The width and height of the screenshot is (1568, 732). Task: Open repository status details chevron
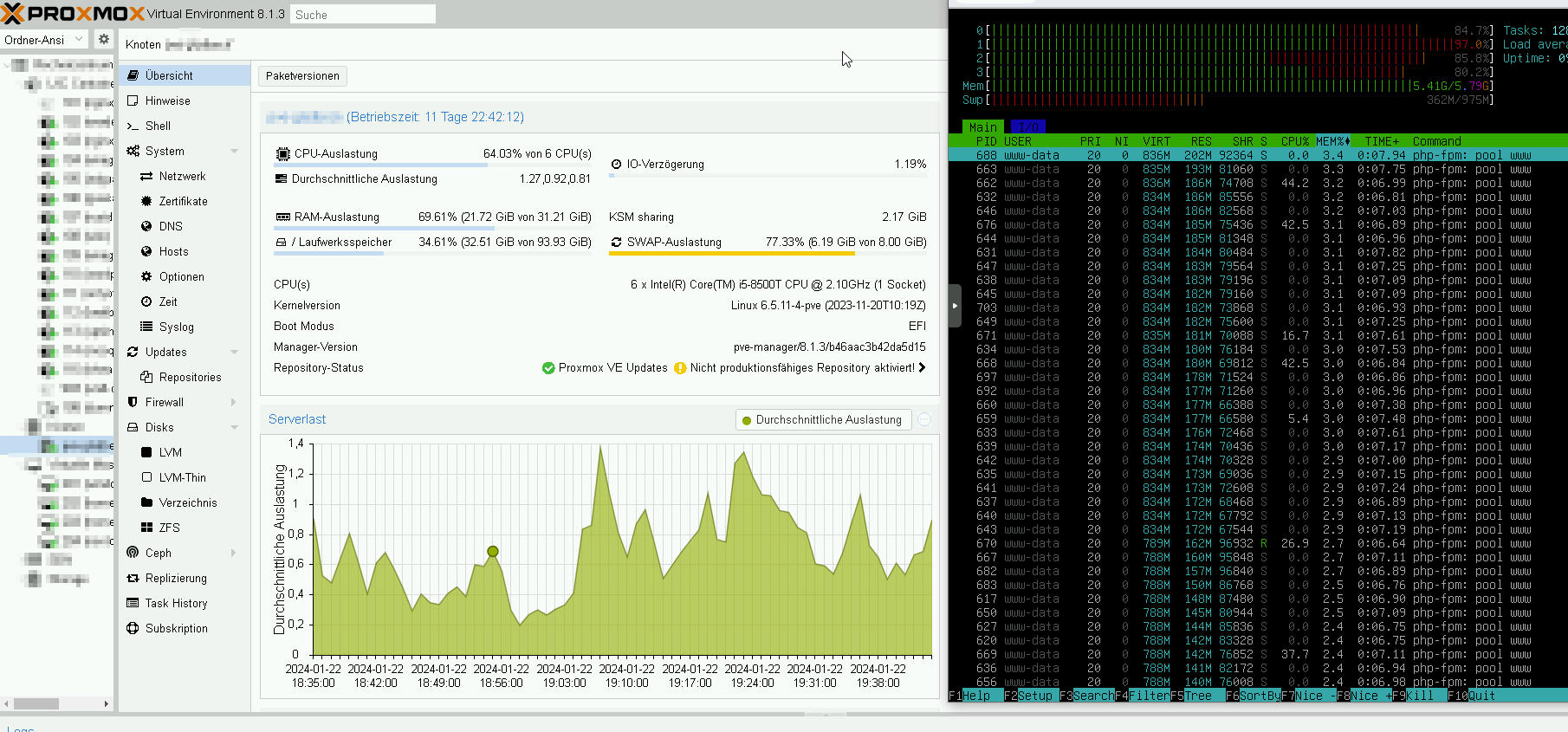pyautogui.click(x=922, y=367)
